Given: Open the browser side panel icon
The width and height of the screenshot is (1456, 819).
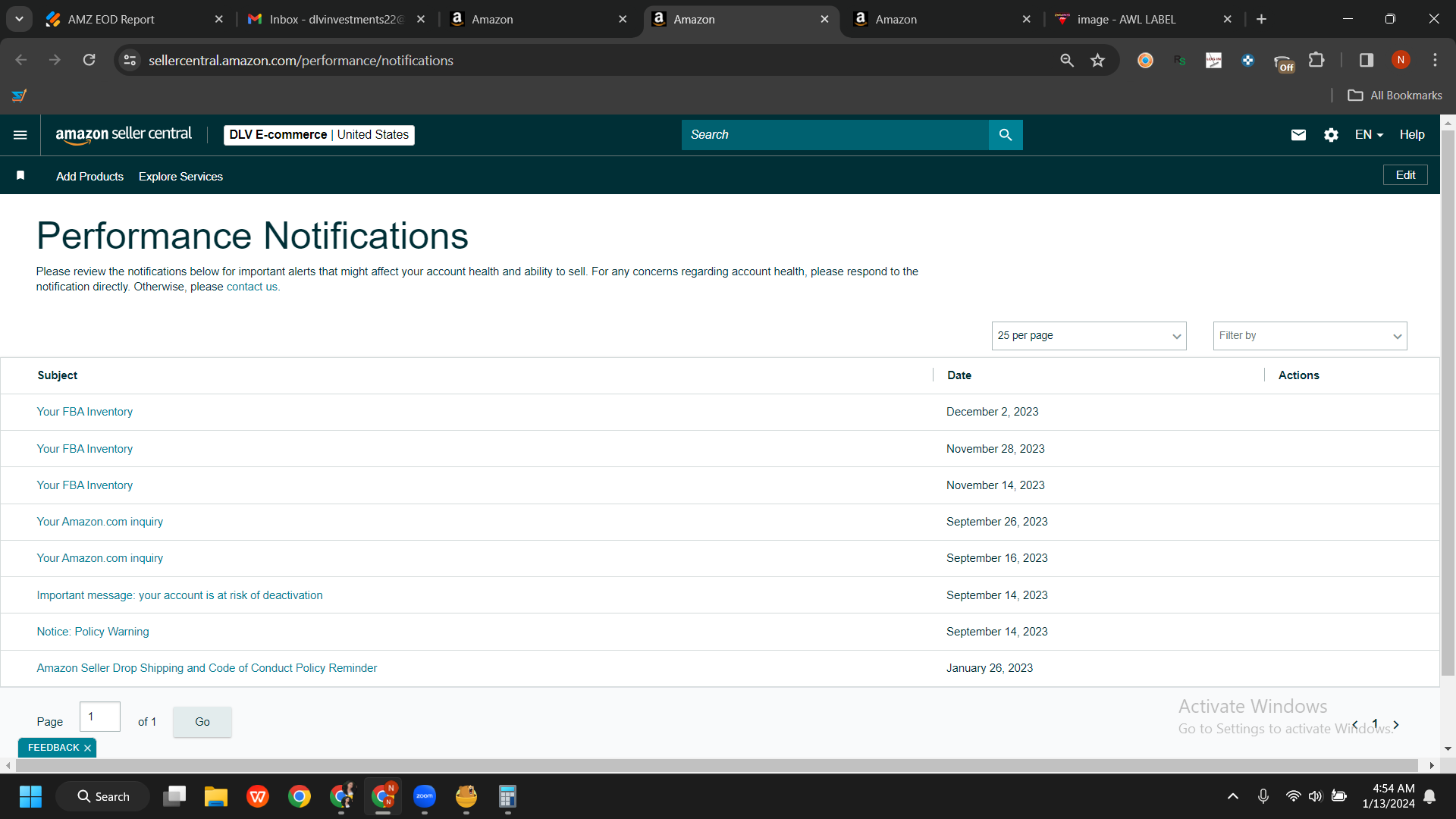Looking at the screenshot, I should tap(1367, 60).
